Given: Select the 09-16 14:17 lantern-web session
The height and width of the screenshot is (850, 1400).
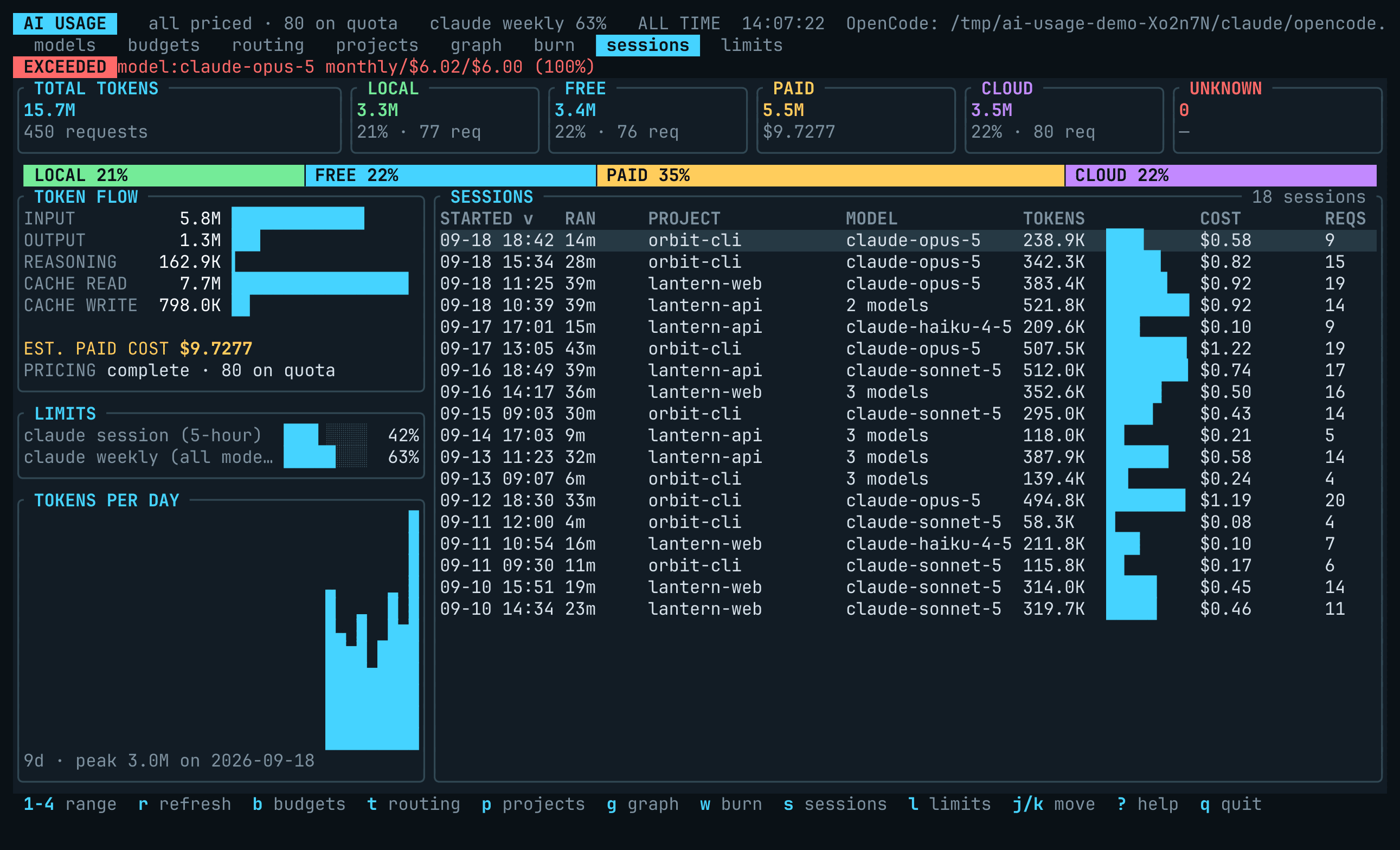Looking at the screenshot, I should (908, 392).
